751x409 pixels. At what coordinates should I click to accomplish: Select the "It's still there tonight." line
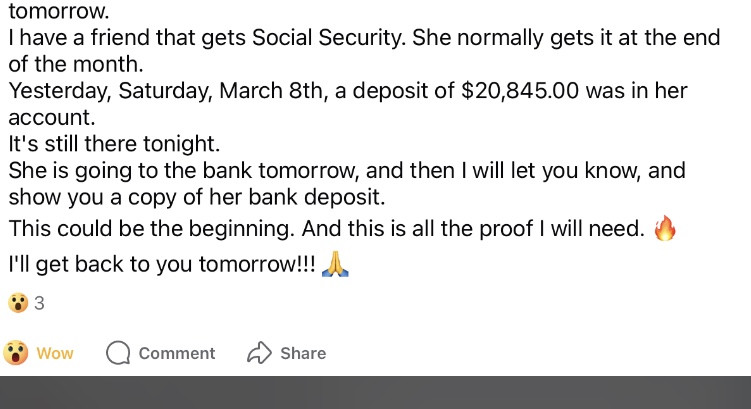[113, 143]
